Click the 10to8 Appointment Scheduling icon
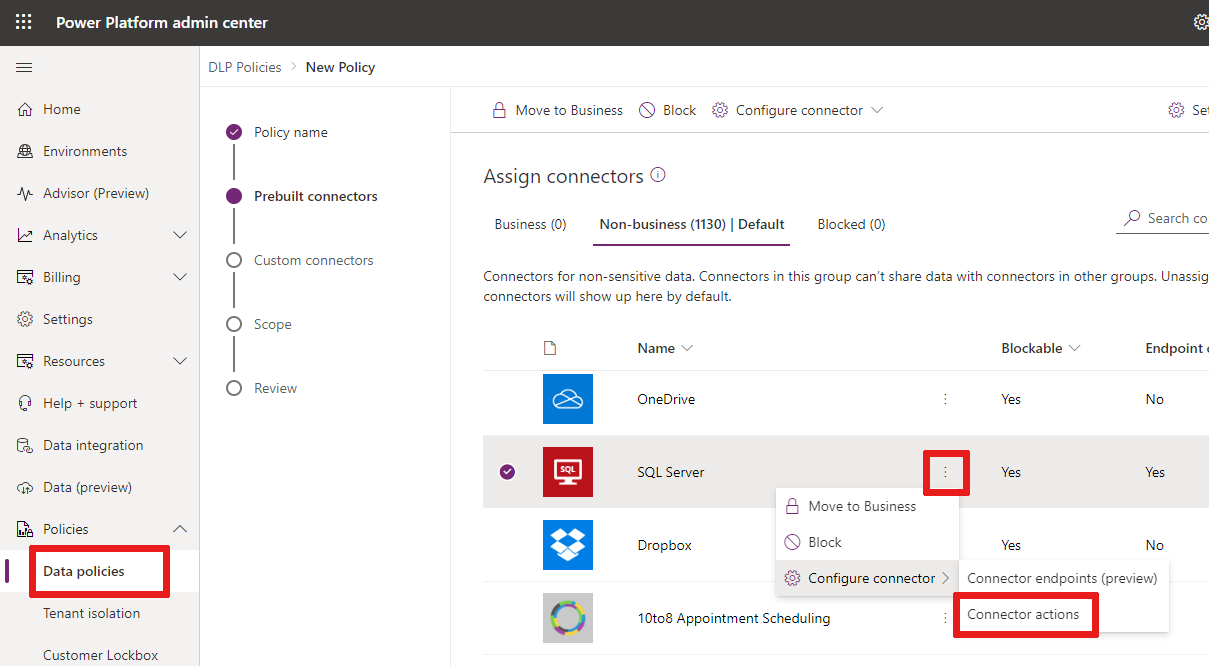Screen dimensions: 1209x666 568,618
